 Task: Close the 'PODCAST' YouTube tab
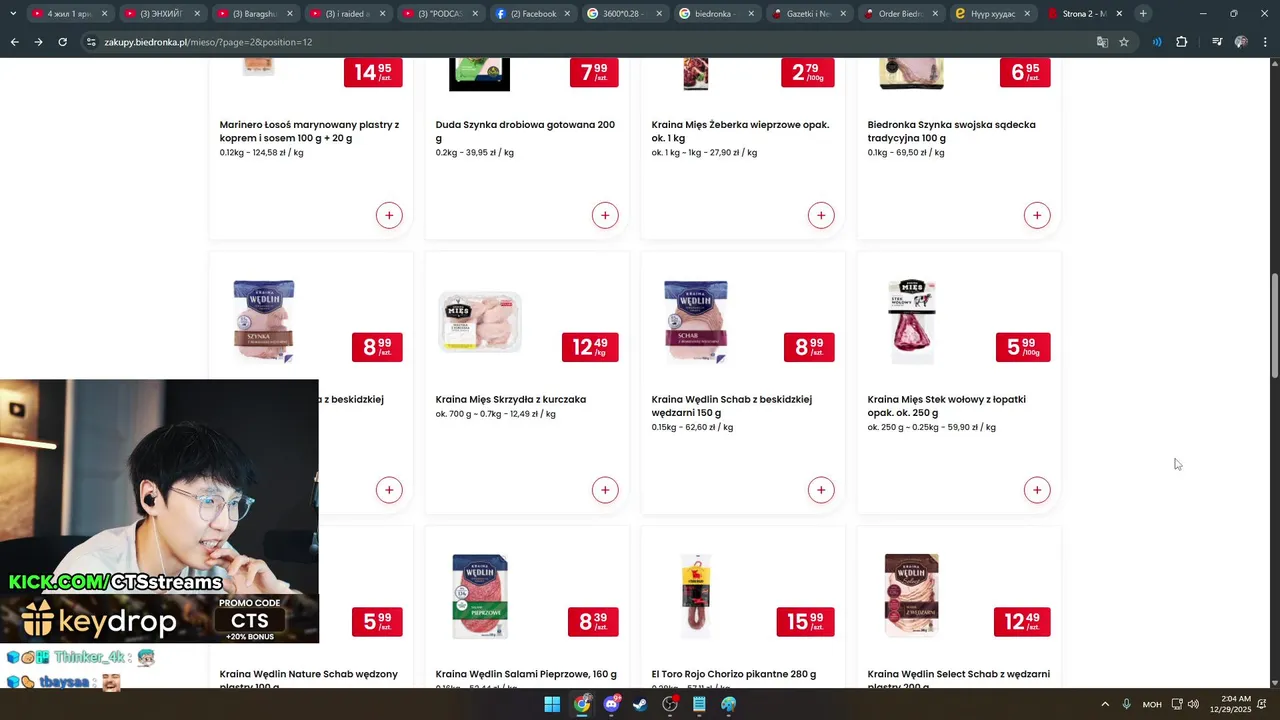pos(475,14)
